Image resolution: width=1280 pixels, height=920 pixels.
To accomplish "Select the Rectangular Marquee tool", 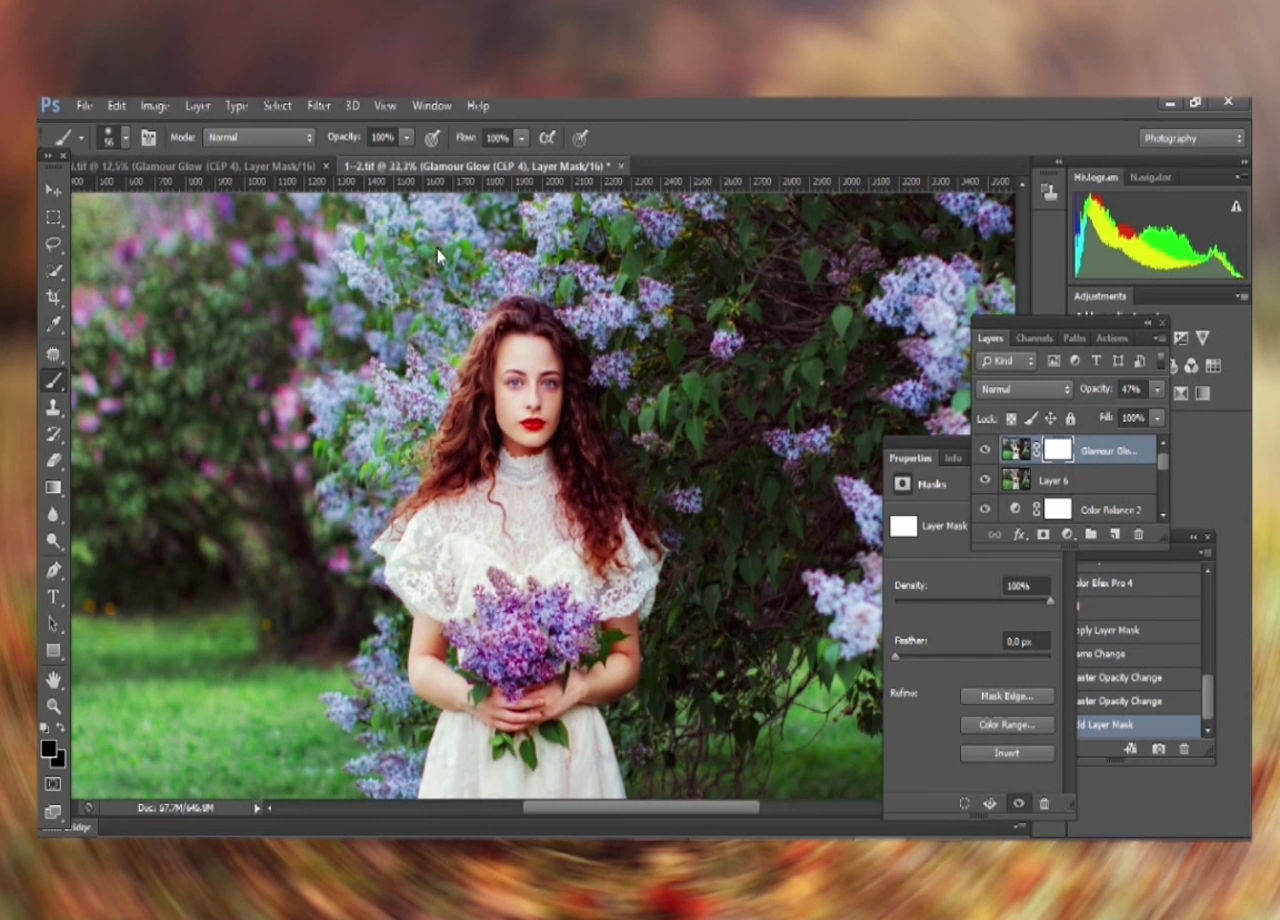I will 53,217.
